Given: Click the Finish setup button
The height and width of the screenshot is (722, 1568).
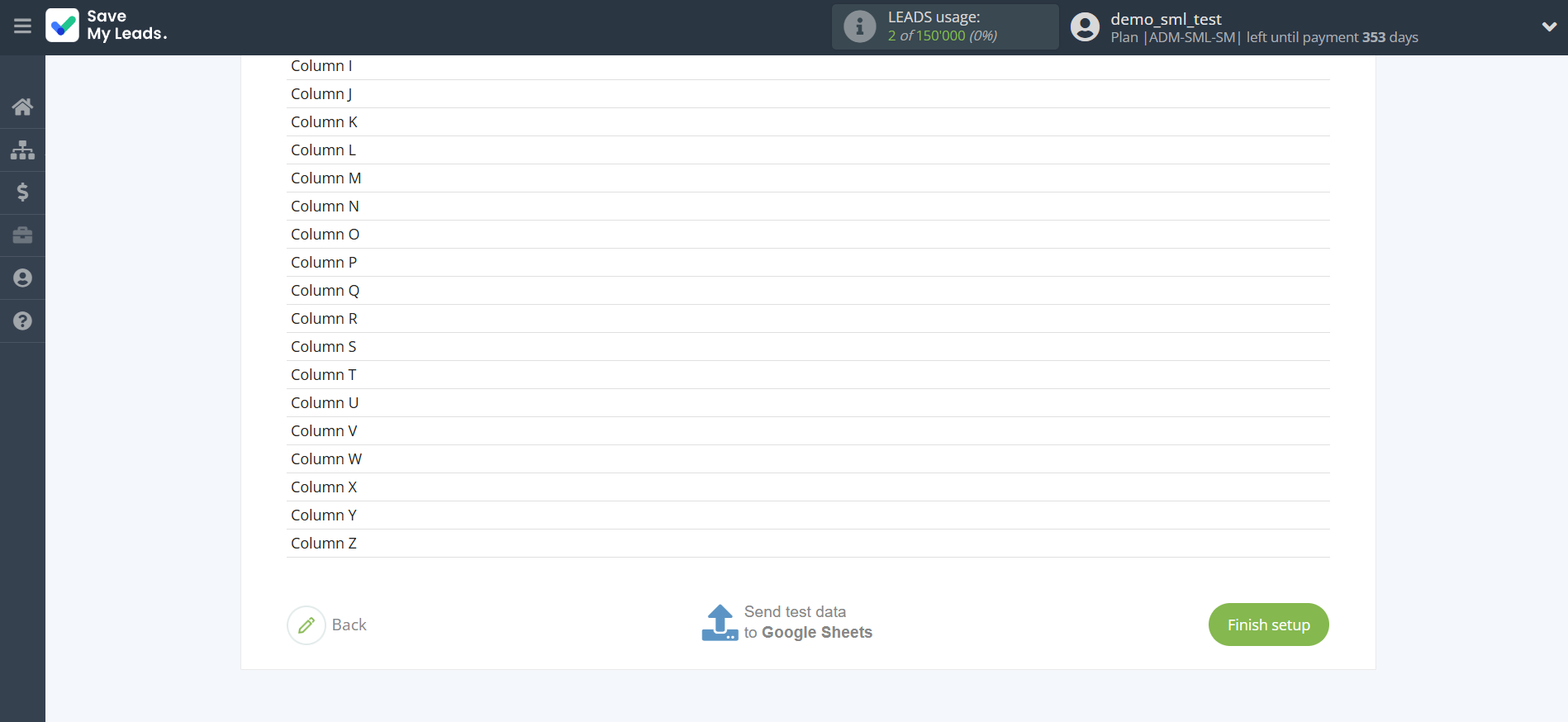Looking at the screenshot, I should (x=1268, y=625).
